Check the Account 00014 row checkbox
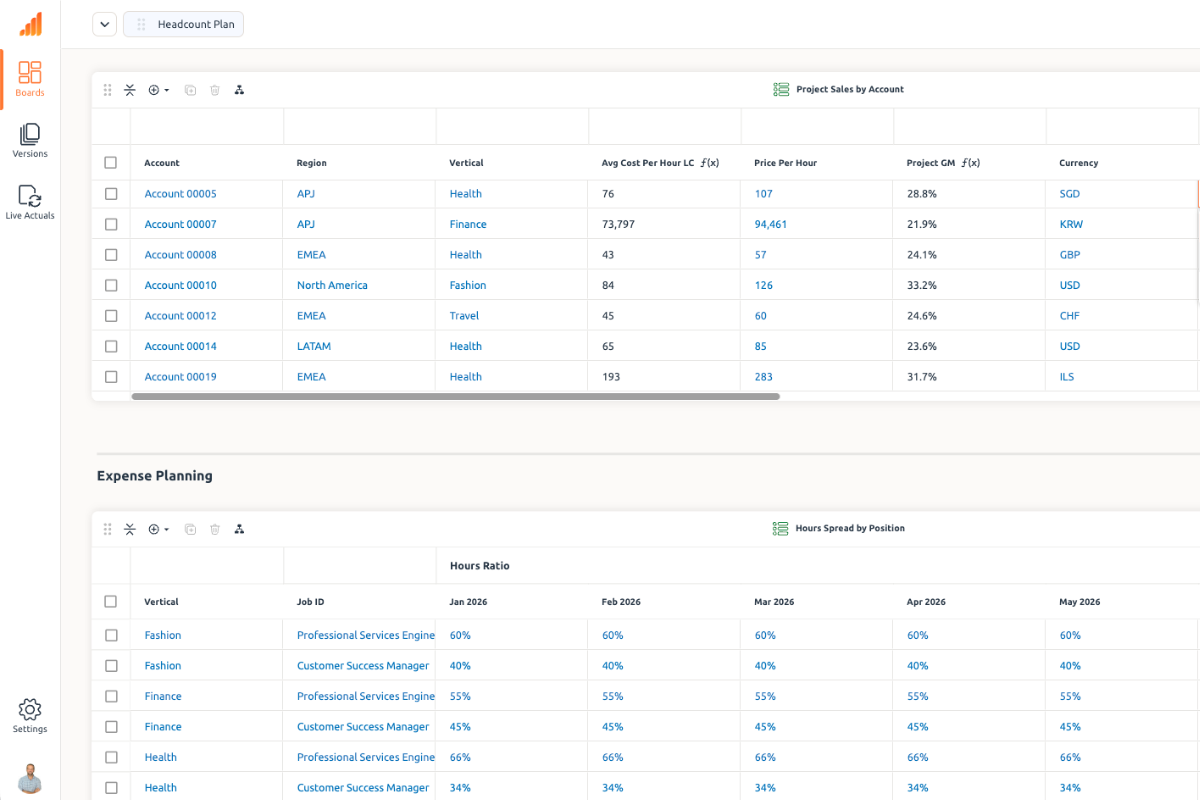The width and height of the screenshot is (1200, 800). tap(111, 346)
